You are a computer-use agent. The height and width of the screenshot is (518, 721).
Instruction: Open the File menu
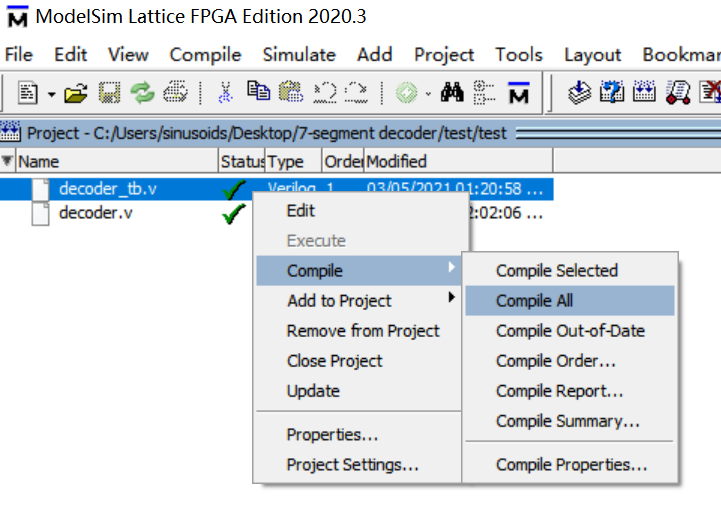tap(18, 55)
